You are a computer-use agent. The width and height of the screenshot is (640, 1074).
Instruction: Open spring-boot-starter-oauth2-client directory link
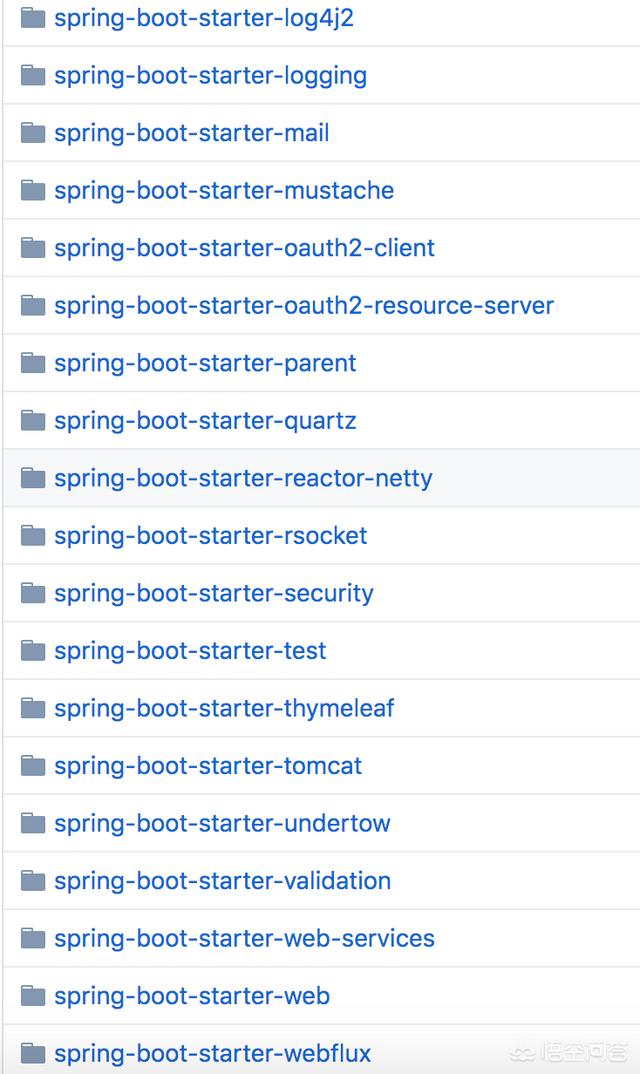point(244,248)
